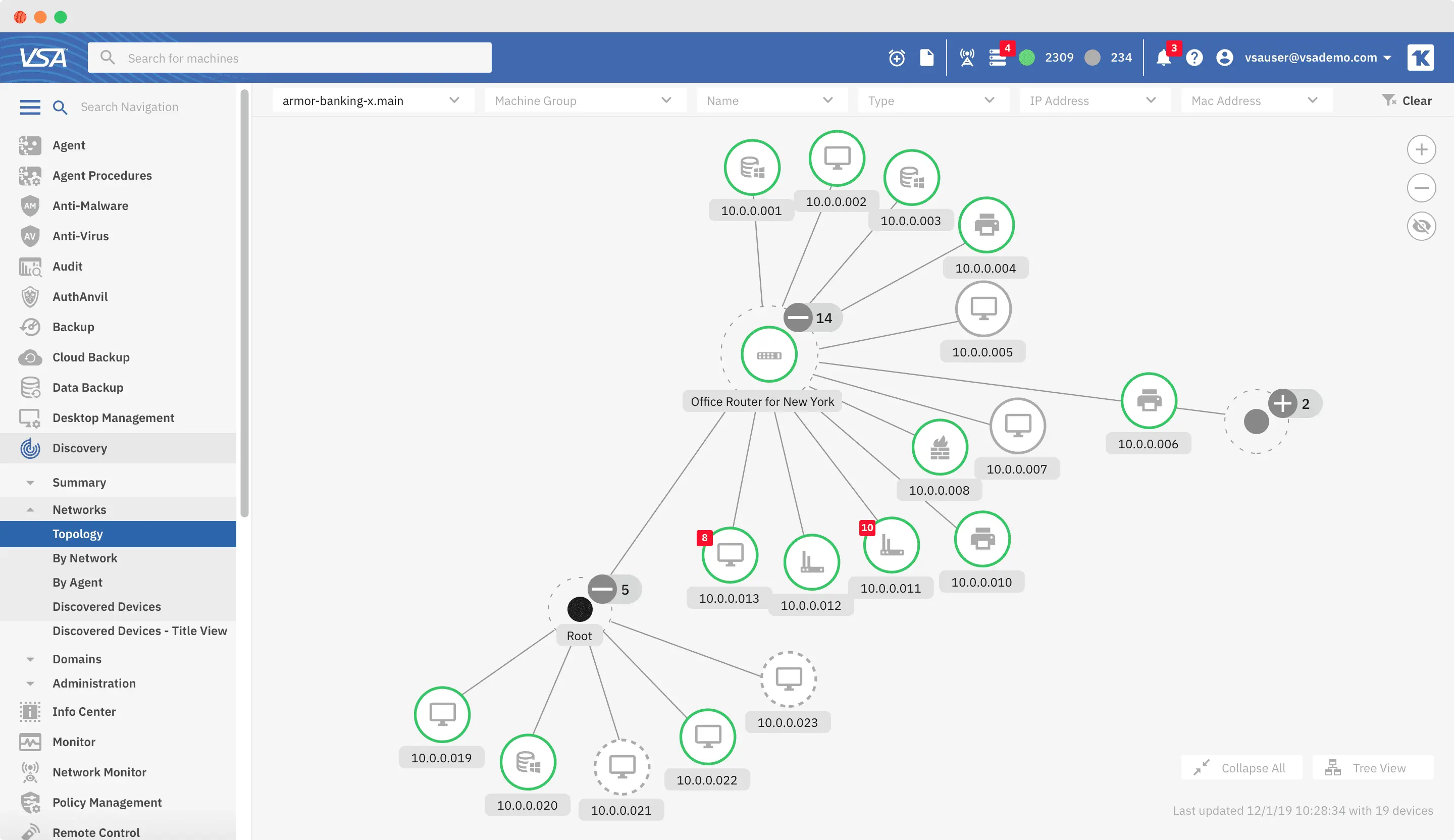Open the armor-banking-x.main dropdown

373,100
